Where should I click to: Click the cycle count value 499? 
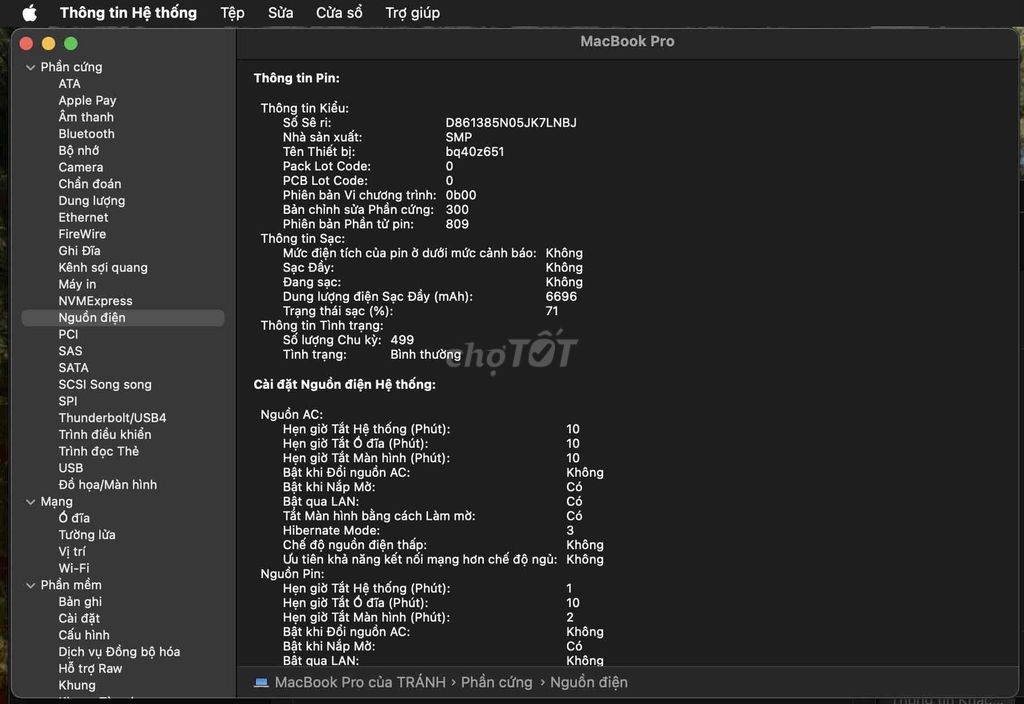(402, 340)
